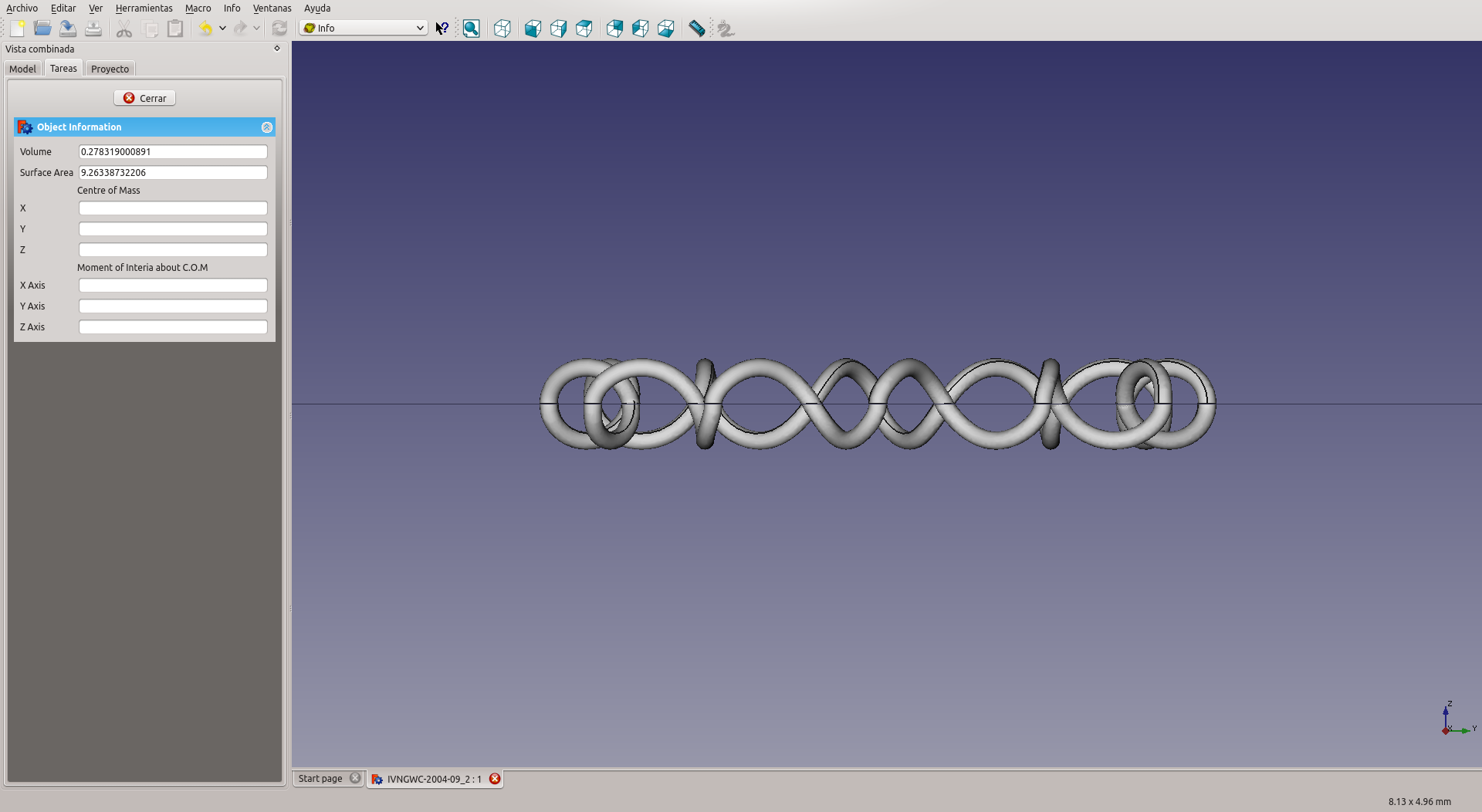Open the Ventanas menu
Screen dimensions: 1482x812
point(272,8)
